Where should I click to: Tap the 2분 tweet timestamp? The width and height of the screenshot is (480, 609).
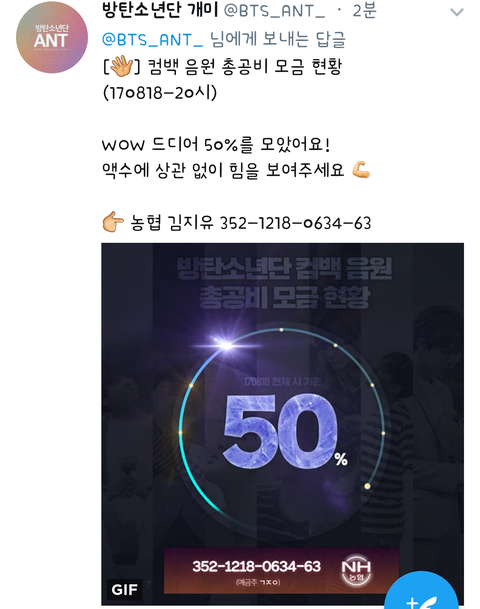(364, 10)
